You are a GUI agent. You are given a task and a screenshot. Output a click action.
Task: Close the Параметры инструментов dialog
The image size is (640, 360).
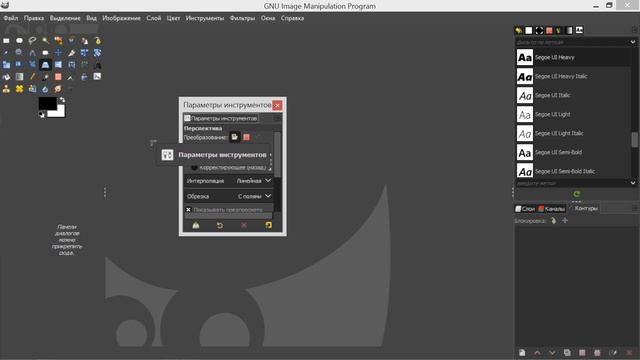point(277,105)
